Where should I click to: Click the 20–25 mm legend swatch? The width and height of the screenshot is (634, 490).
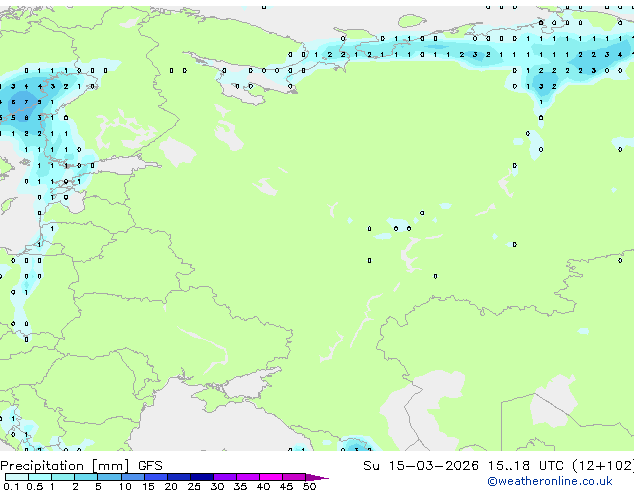click(179, 477)
